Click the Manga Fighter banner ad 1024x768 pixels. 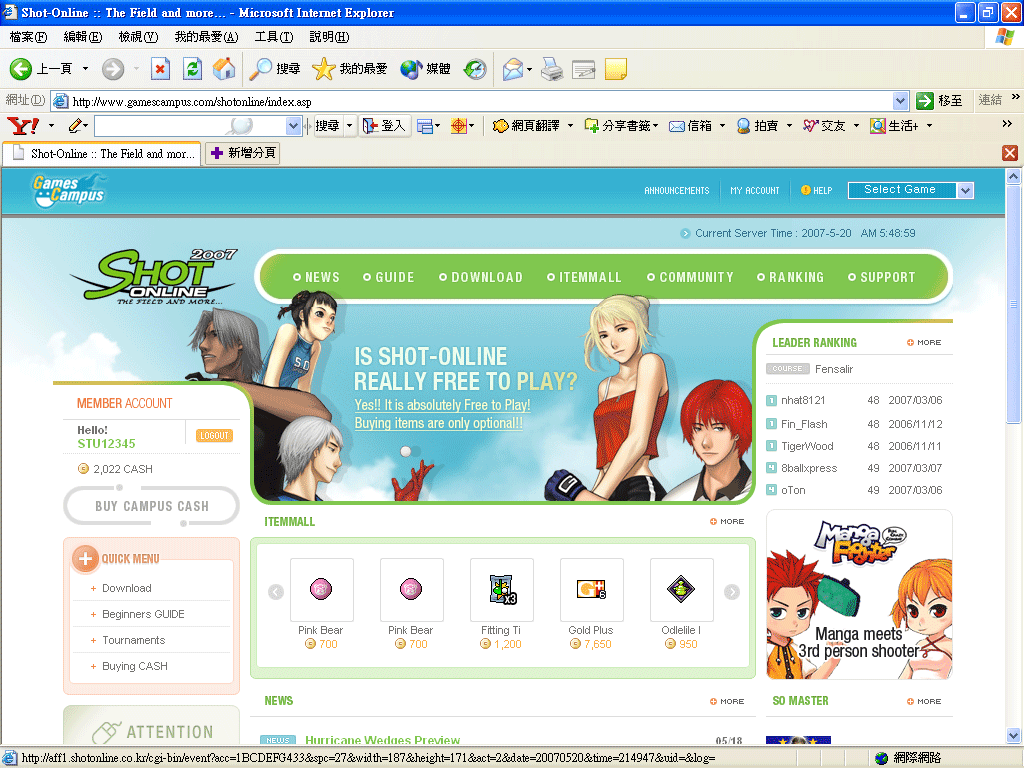[x=859, y=594]
